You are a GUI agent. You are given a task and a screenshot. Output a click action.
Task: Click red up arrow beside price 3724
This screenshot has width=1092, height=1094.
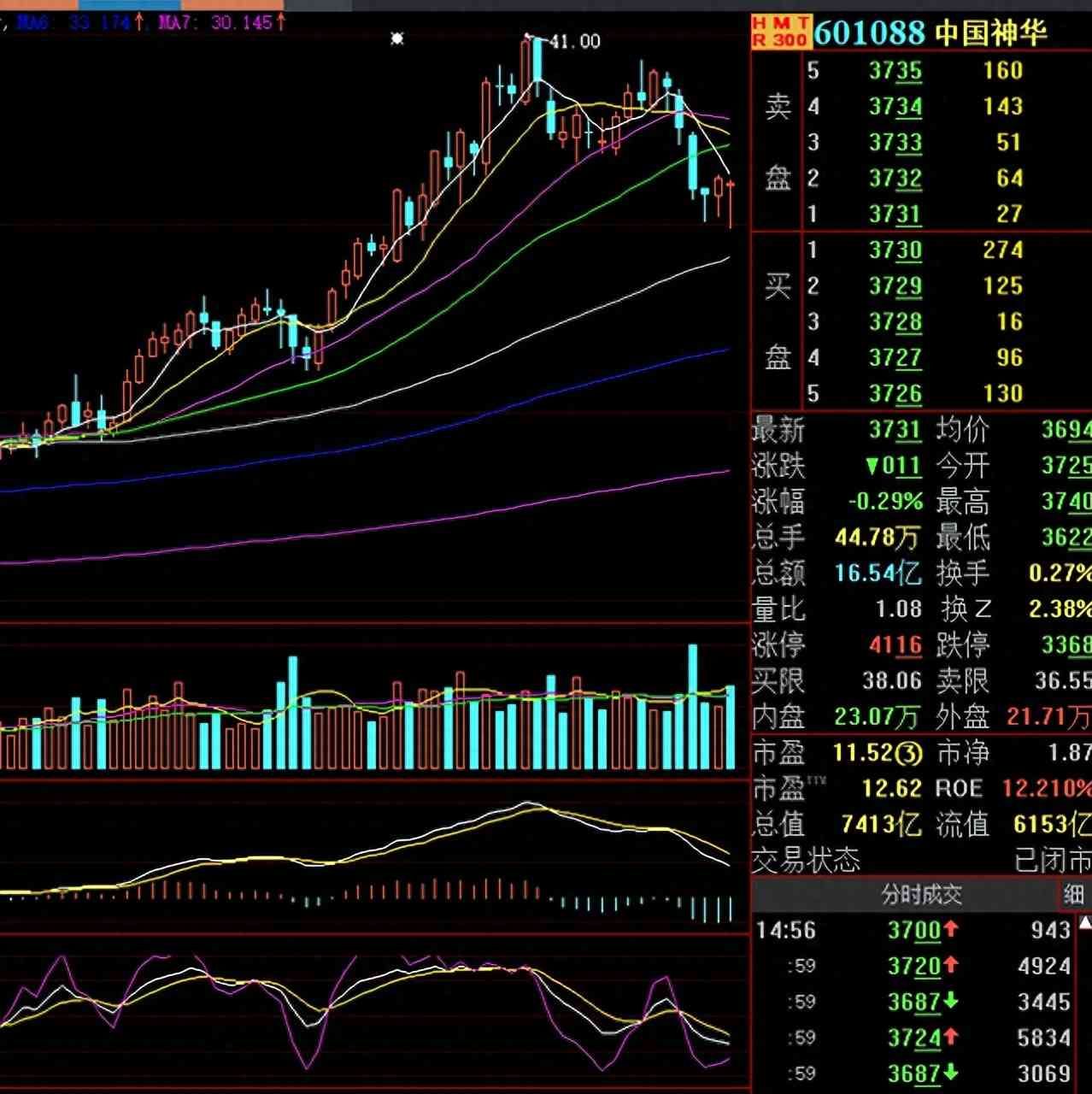coord(951,1037)
